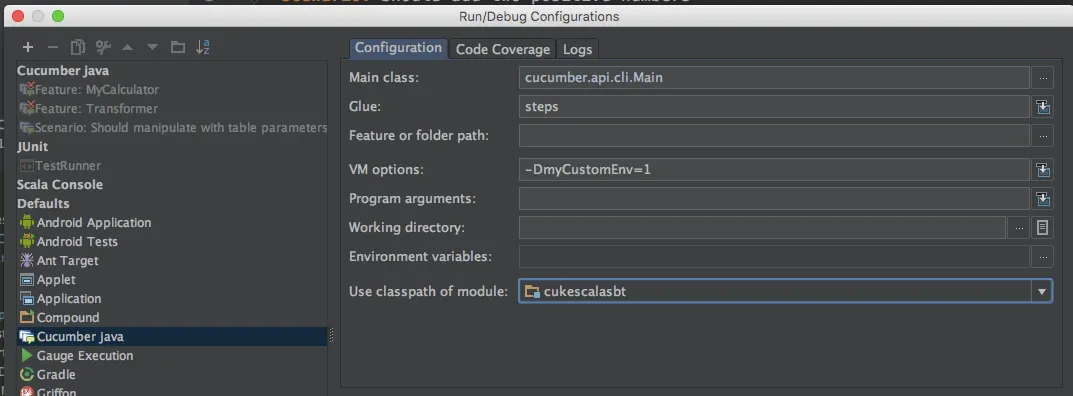Switch to the Code Coverage tab
The height and width of the screenshot is (396, 1073).
click(502, 49)
